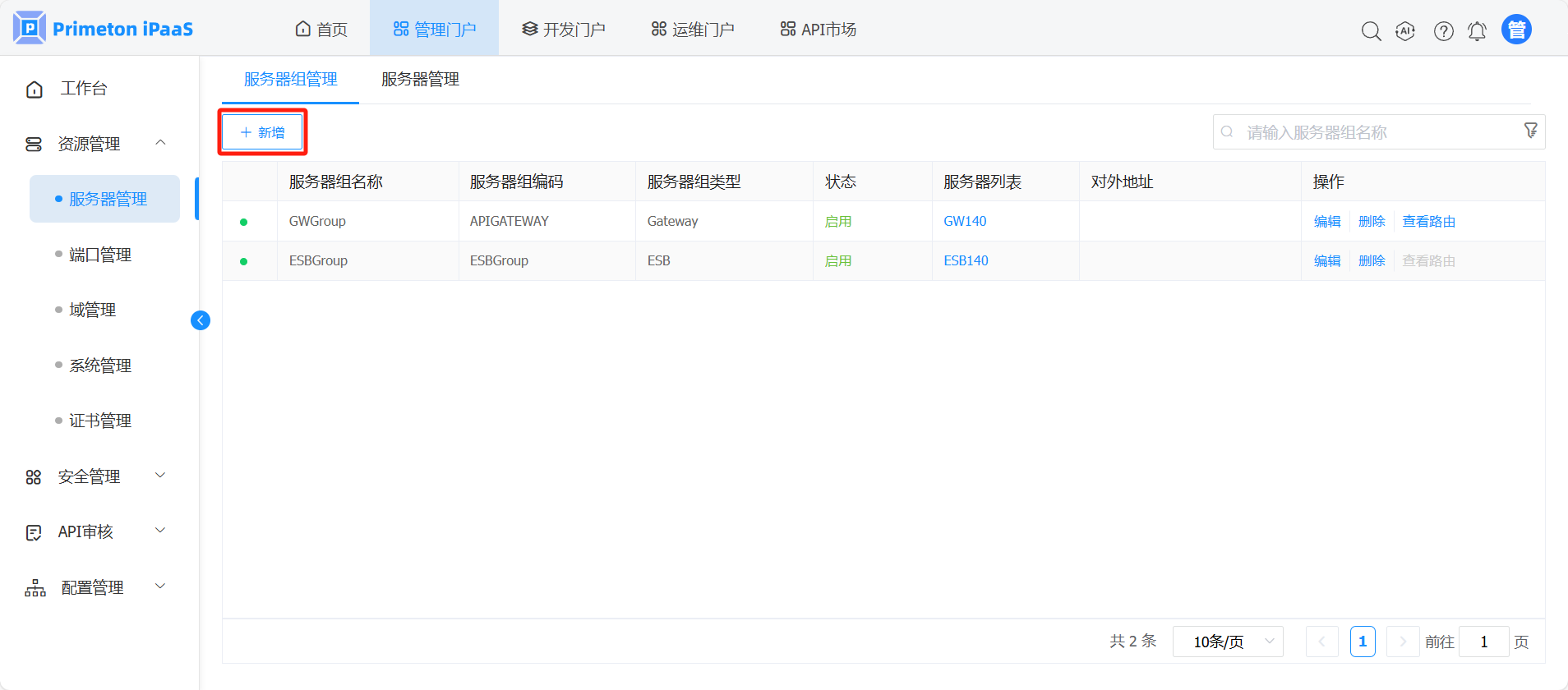This screenshot has height=690, width=1568.
Task: Select 端口管理 in the sidebar
Action: tap(100, 255)
